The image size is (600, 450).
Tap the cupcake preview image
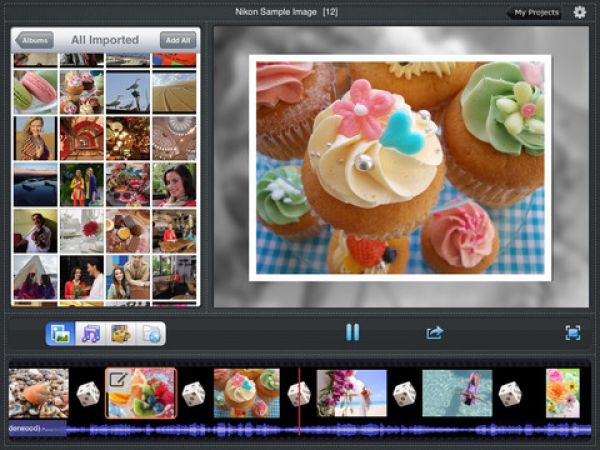[x=400, y=167]
